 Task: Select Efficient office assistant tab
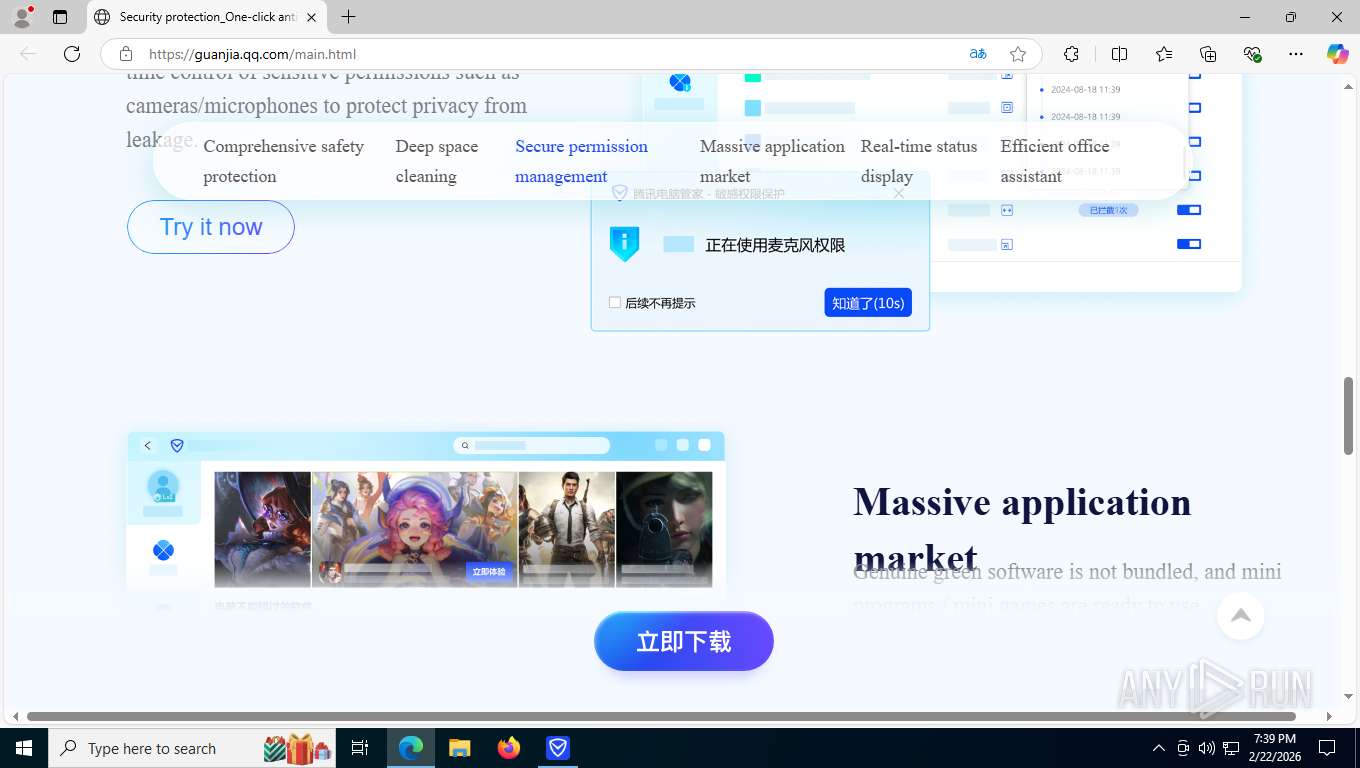(x=1055, y=161)
